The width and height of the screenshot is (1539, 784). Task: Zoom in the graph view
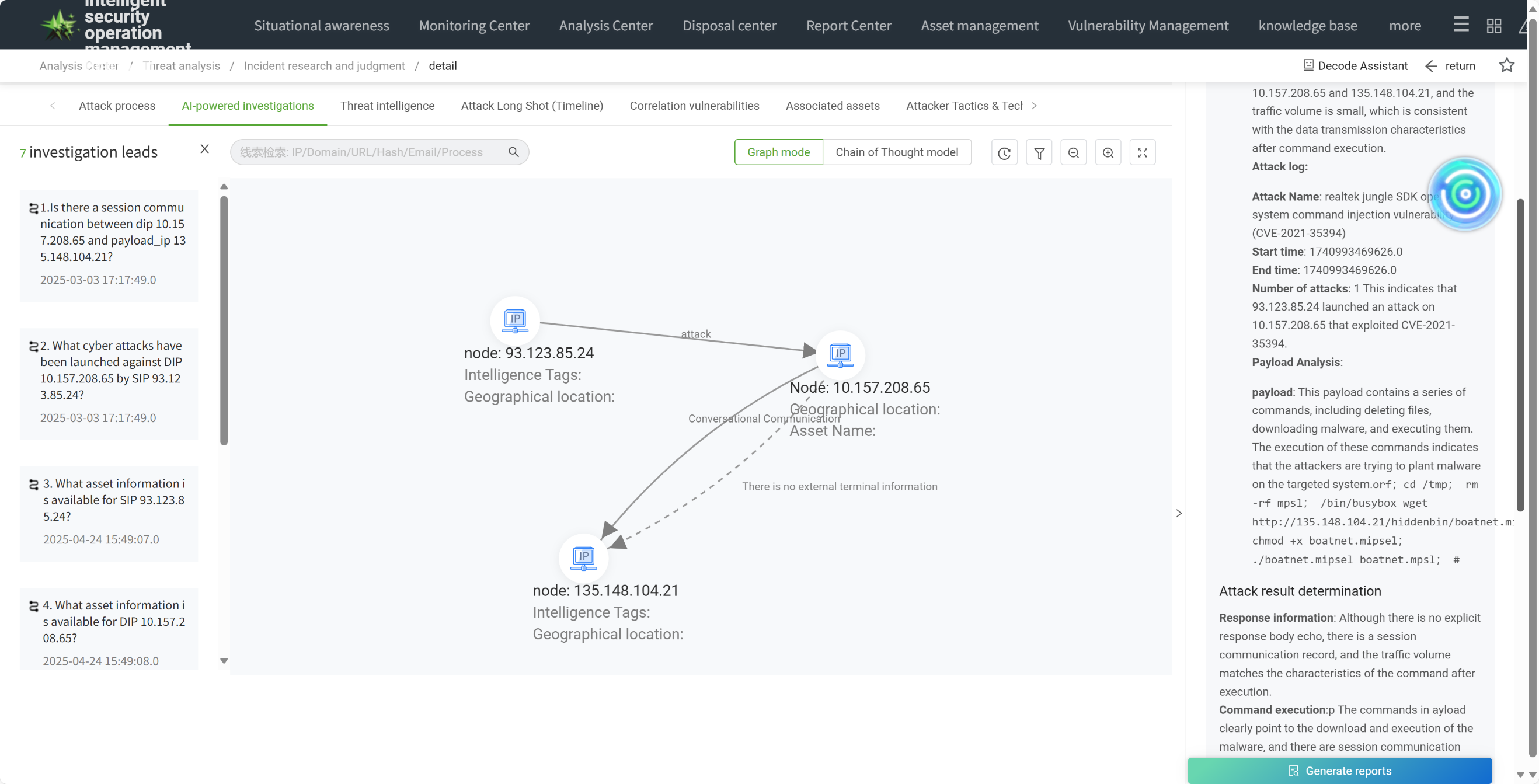click(x=1108, y=152)
